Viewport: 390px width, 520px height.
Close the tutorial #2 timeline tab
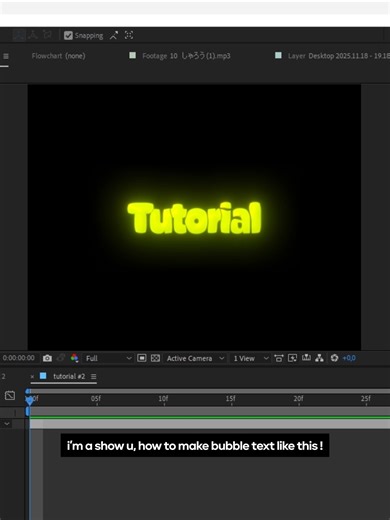click(x=32, y=377)
